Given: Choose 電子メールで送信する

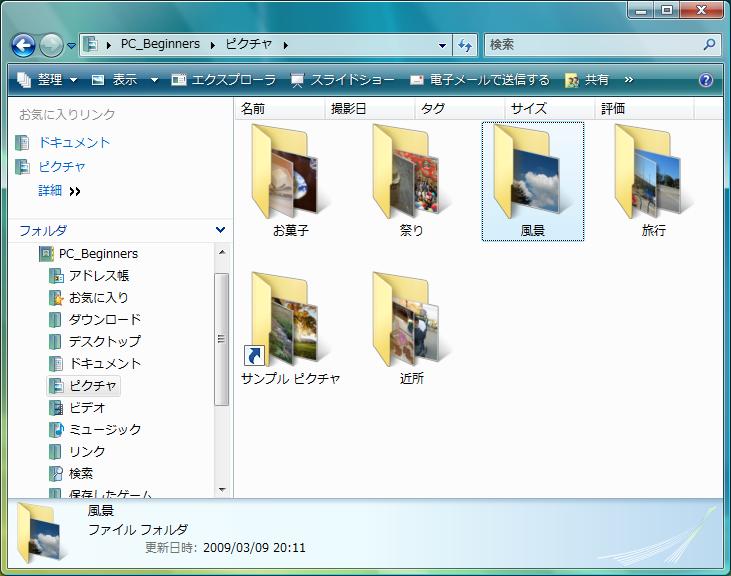Looking at the screenshot, I should tap(480, 80).
